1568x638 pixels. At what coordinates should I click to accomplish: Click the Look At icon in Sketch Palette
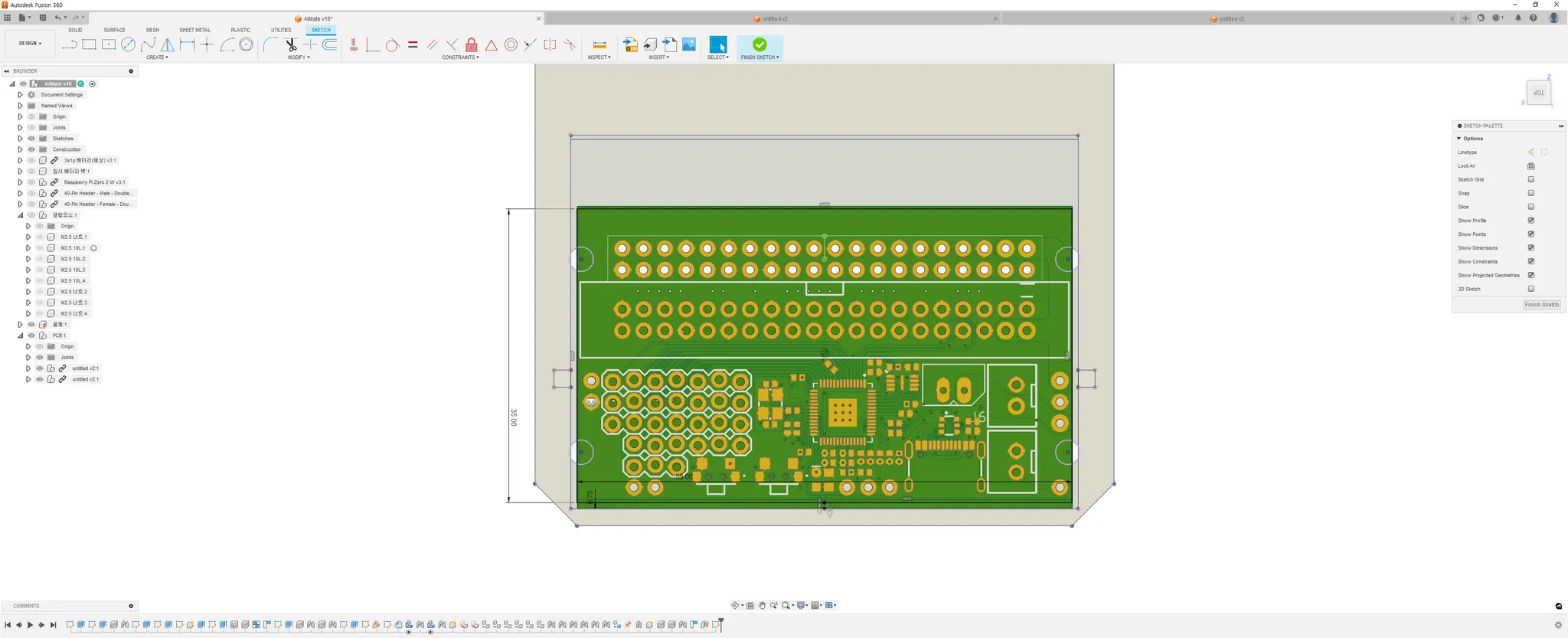coord(1531,166)
